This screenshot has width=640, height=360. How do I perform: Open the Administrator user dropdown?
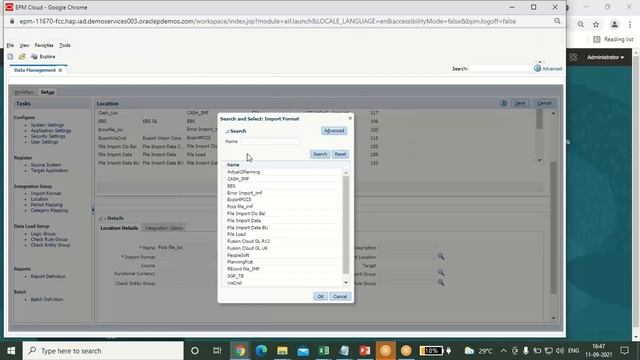(605, 58)
